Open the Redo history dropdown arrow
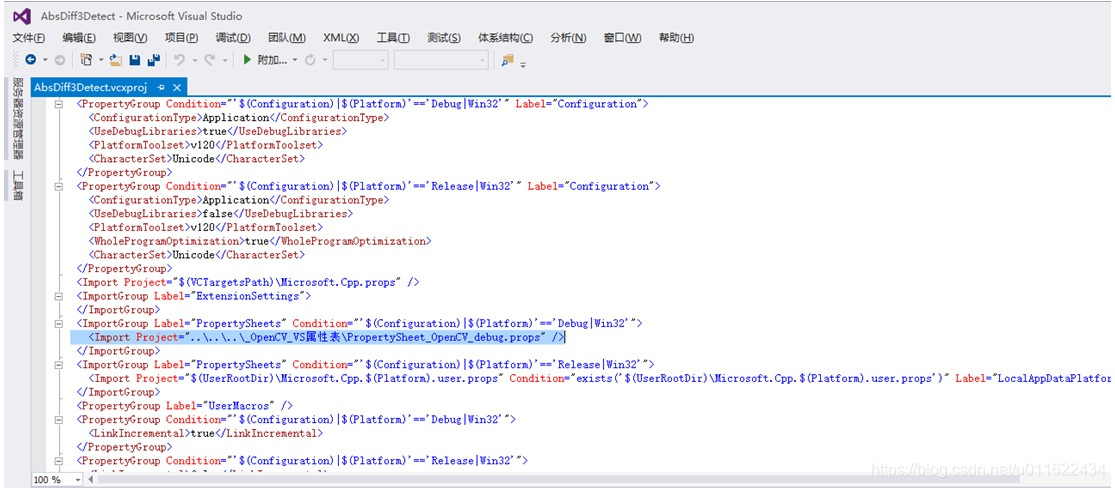Image resolution: width=1115 pixels, height=488 pixels. pyautogui.click(x=225, y=60)
